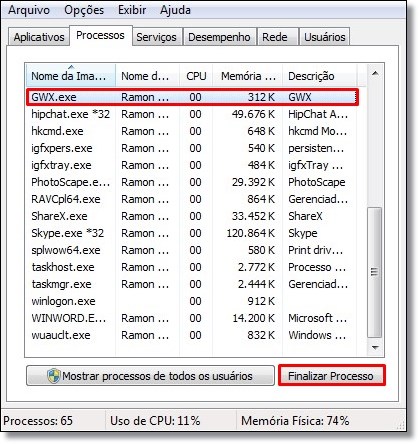Sort by the CPU column header
Viewport: 419px width, 444px height.
coord(196,76)
